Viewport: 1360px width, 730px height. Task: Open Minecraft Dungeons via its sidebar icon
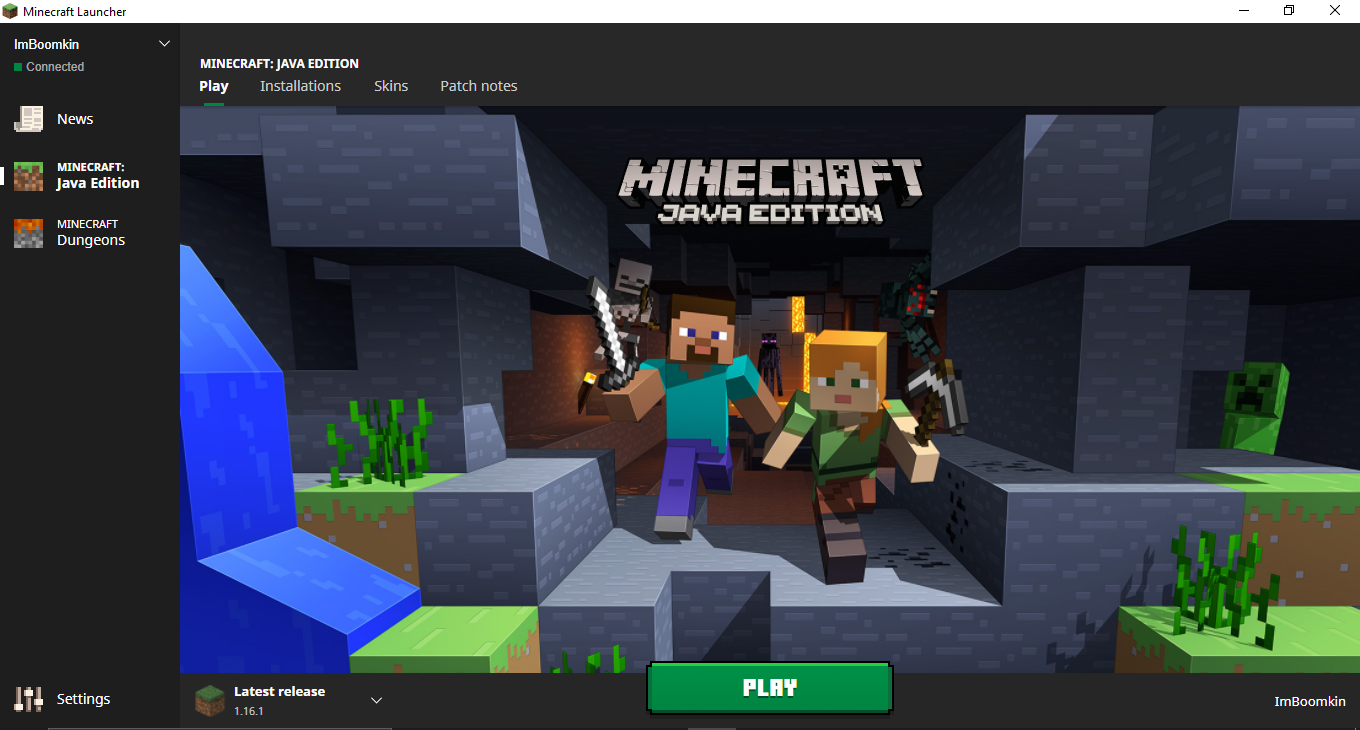pos(28,233)
